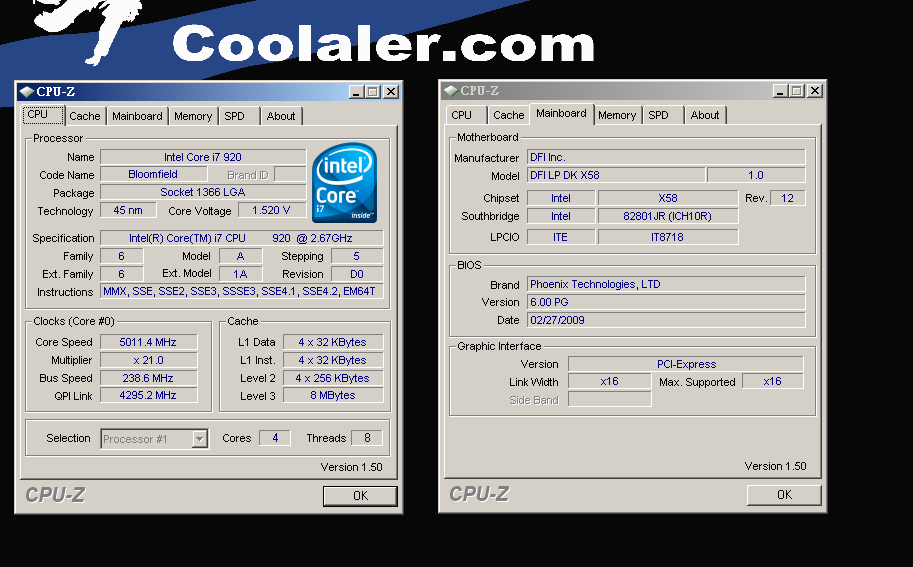Click the model field DFI LP DK X58
Viewport: 913px width, 567px height.
point(616,175)
